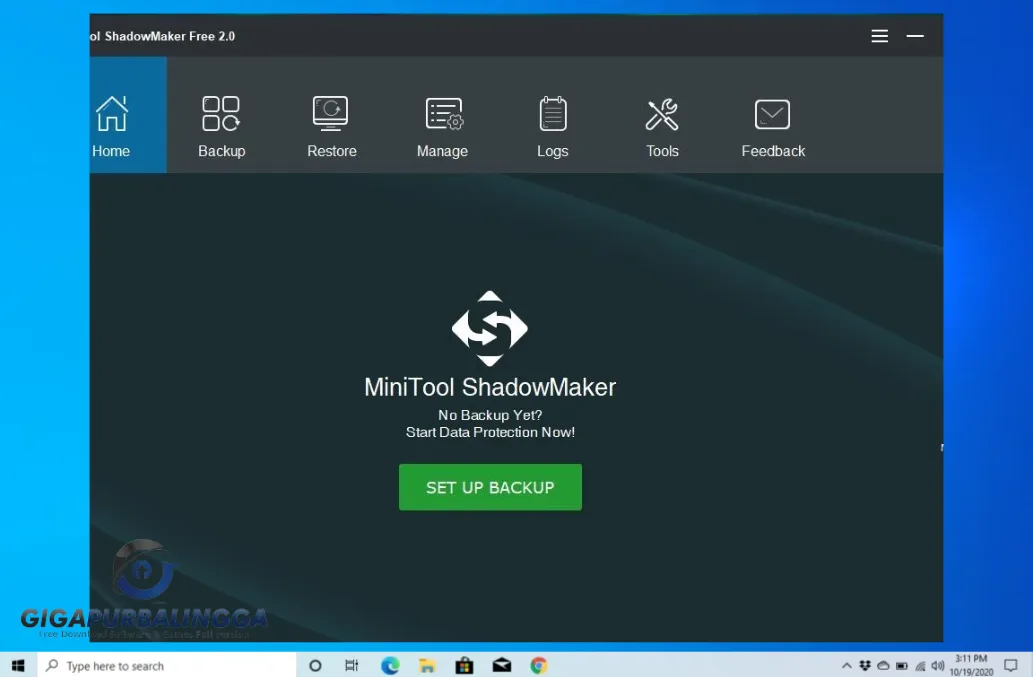Click the SET UP BACKUP button
Screen dimensions: 1033x677
click(x=490, y=487)
